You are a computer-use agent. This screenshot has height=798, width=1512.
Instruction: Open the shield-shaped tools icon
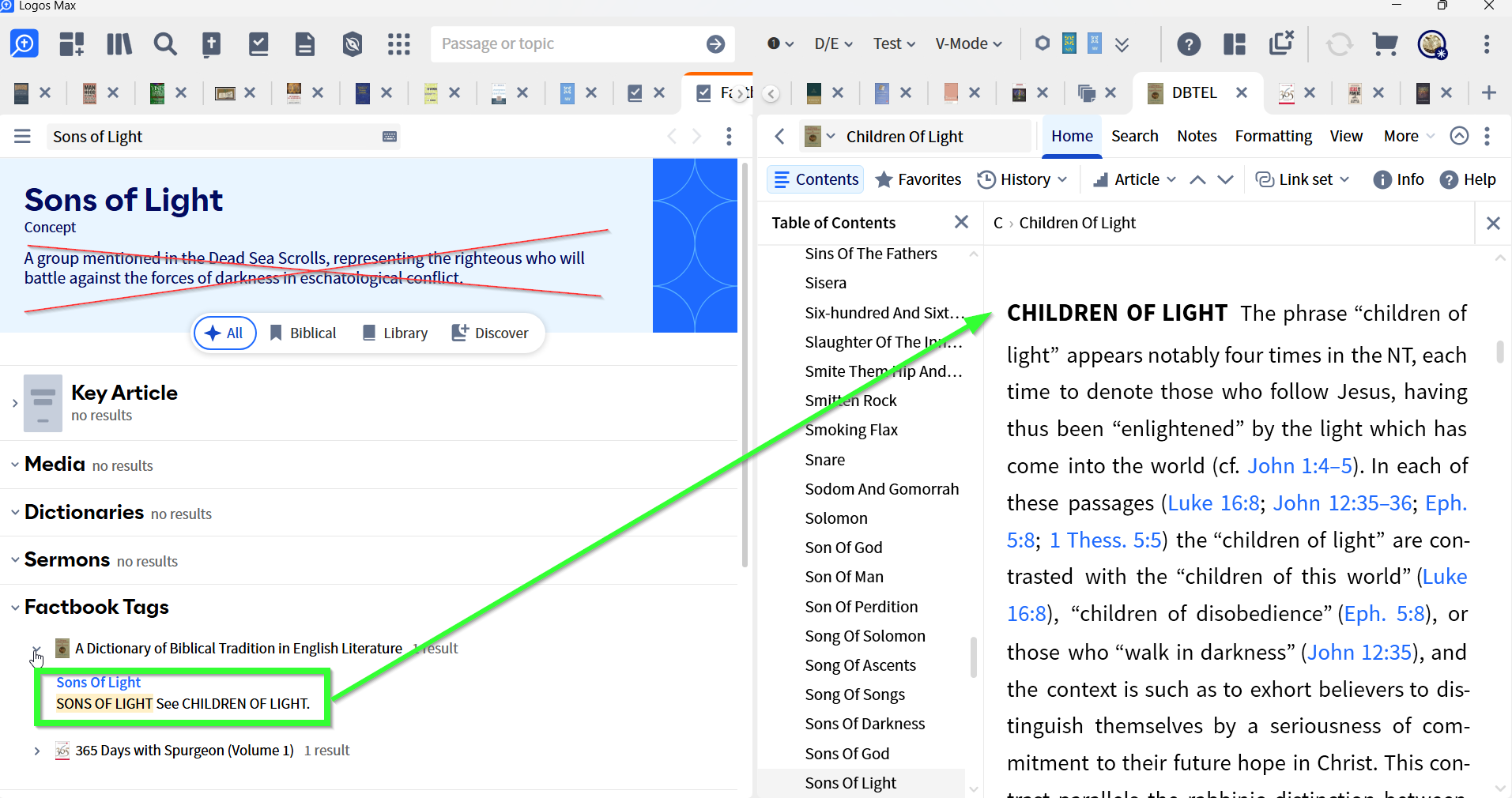click(353, 43)
